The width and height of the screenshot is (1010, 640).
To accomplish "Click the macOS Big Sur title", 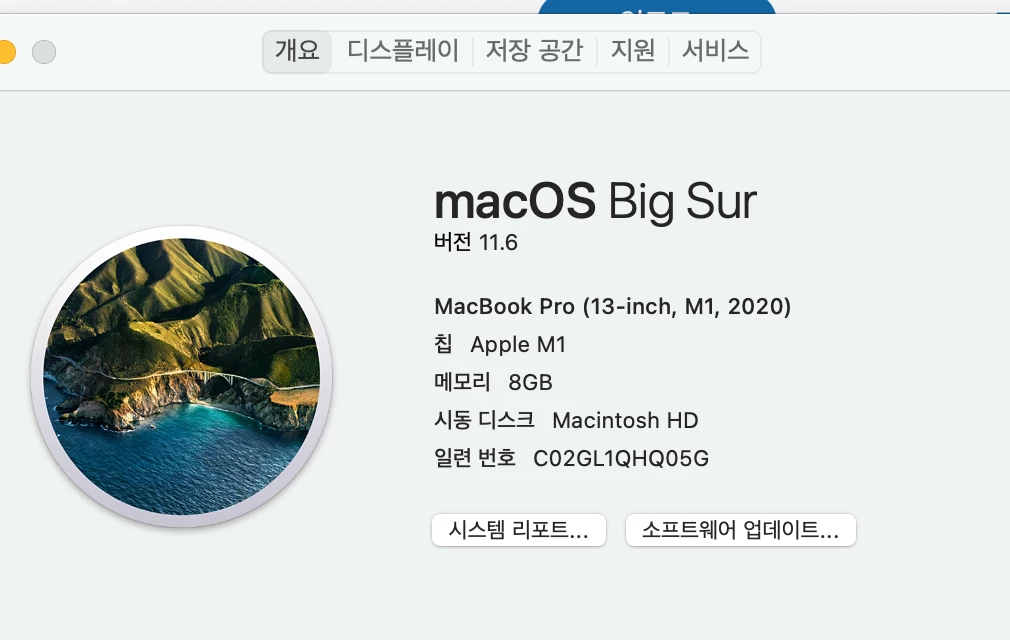I will [595, 202].
